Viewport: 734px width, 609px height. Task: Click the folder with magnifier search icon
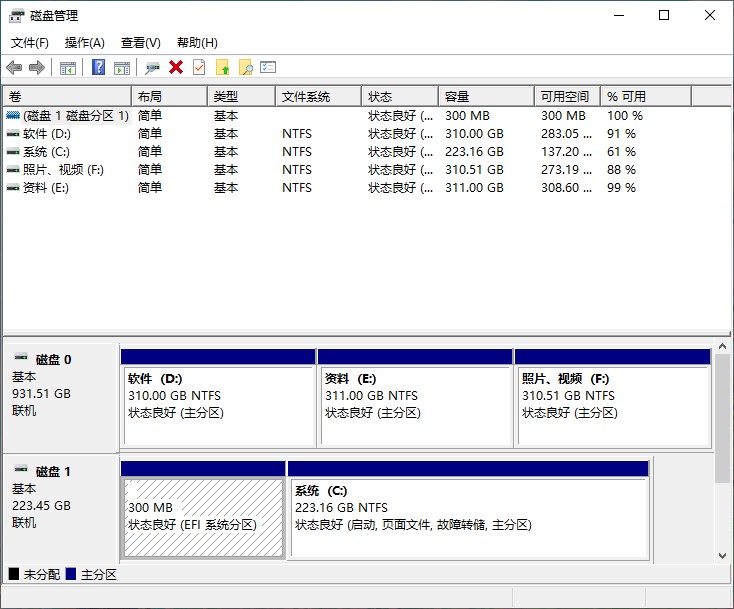[245, 68]
